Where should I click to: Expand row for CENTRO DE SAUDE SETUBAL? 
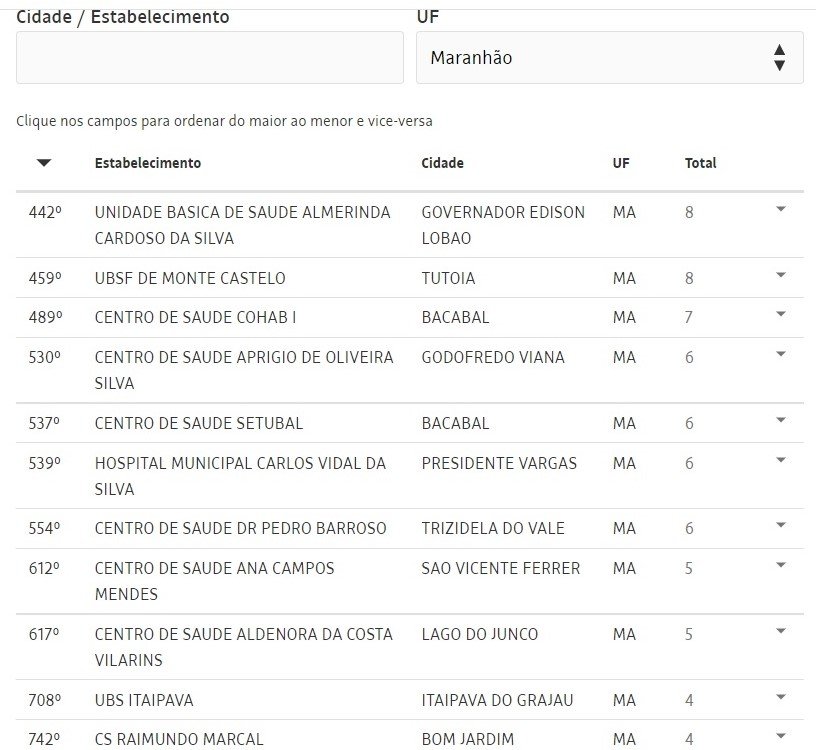(780, 420)
